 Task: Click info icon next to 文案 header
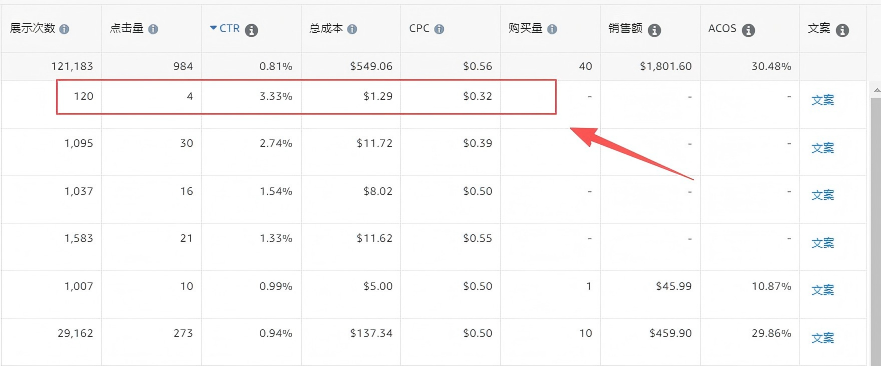842,30
